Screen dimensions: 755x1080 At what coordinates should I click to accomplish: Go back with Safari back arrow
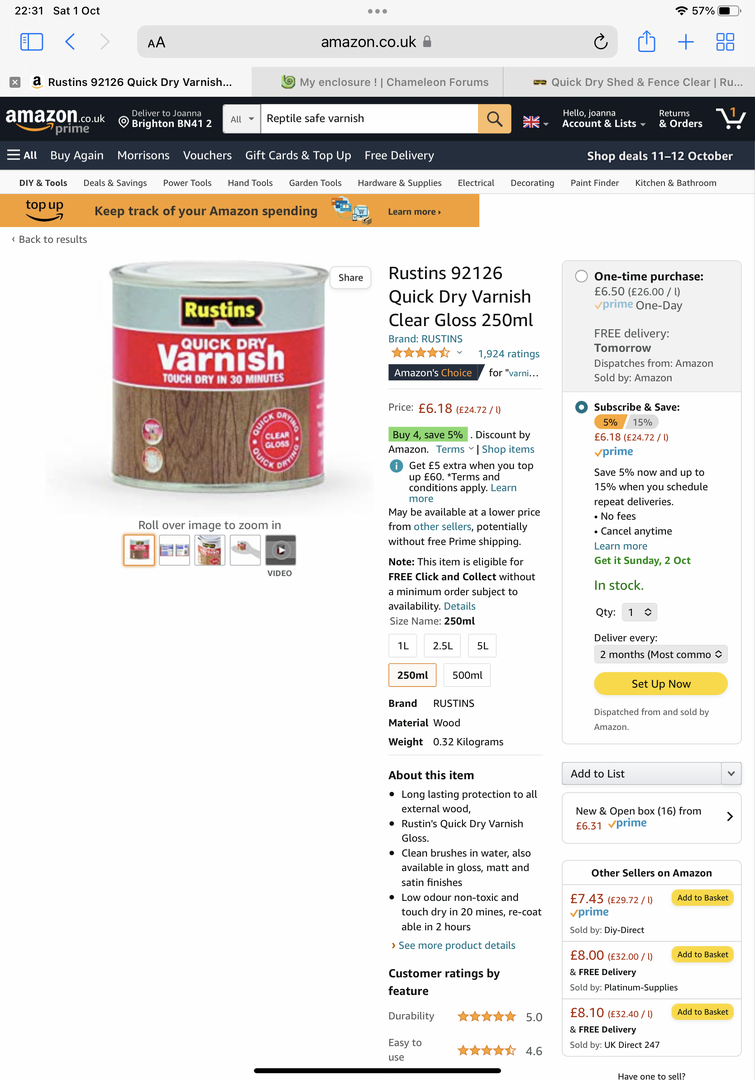click(70, 42)
